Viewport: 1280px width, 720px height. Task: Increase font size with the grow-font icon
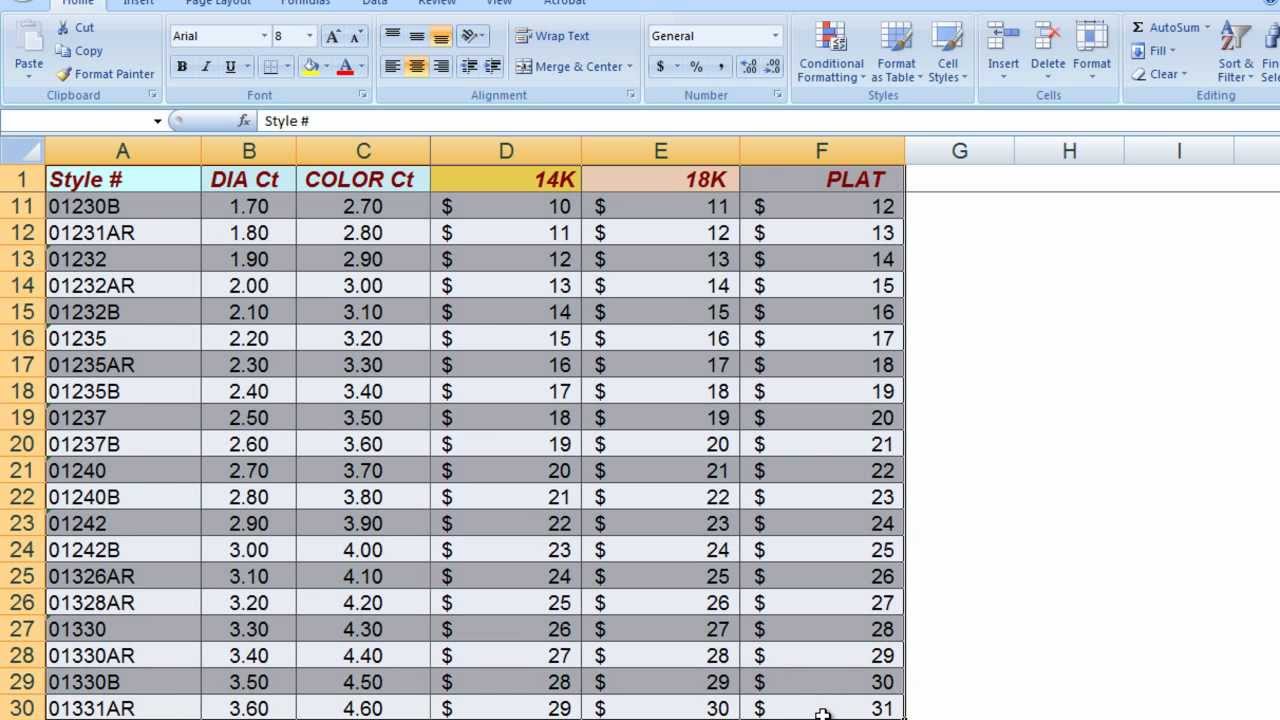point(333,36)
